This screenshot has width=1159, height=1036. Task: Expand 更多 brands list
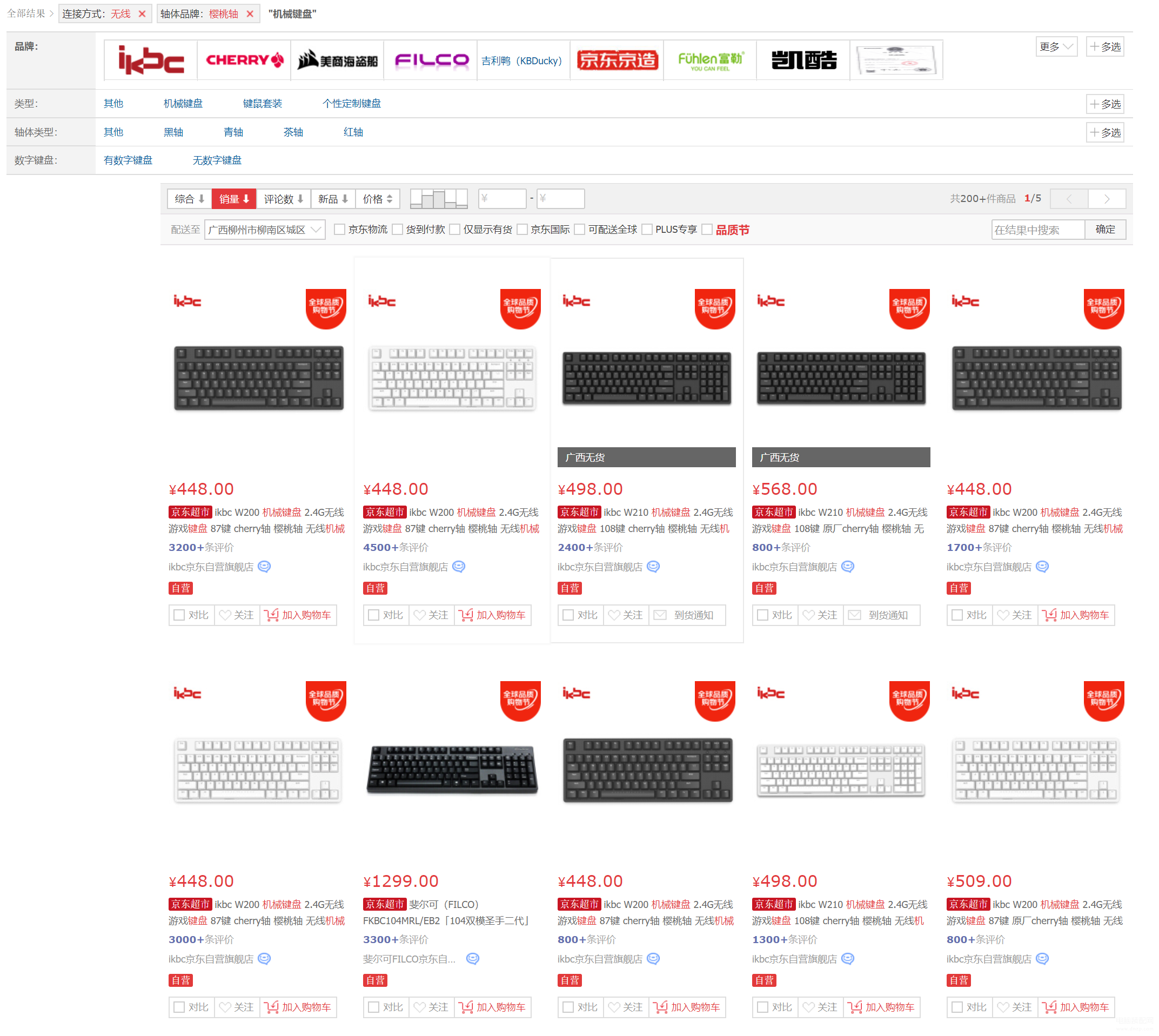(x=1056, y=46)
